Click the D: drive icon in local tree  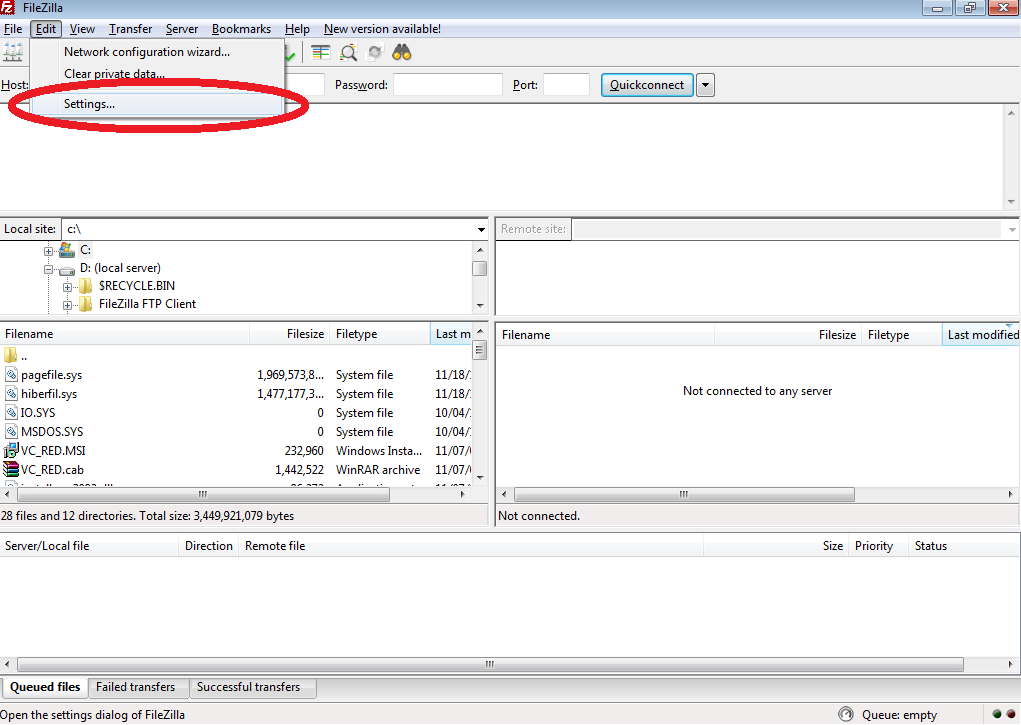(x=66, y=269)
